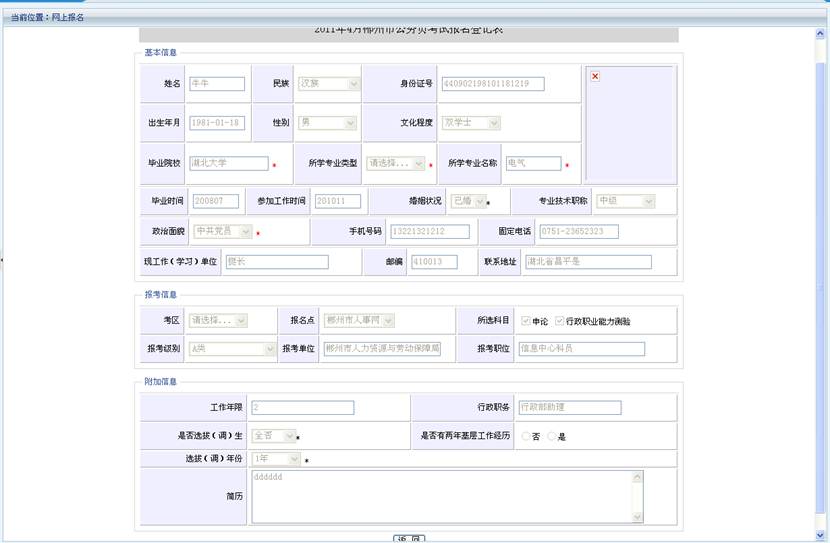
Task: Toggle the 行政职业能力测验 checkbox
Action: 560,321
